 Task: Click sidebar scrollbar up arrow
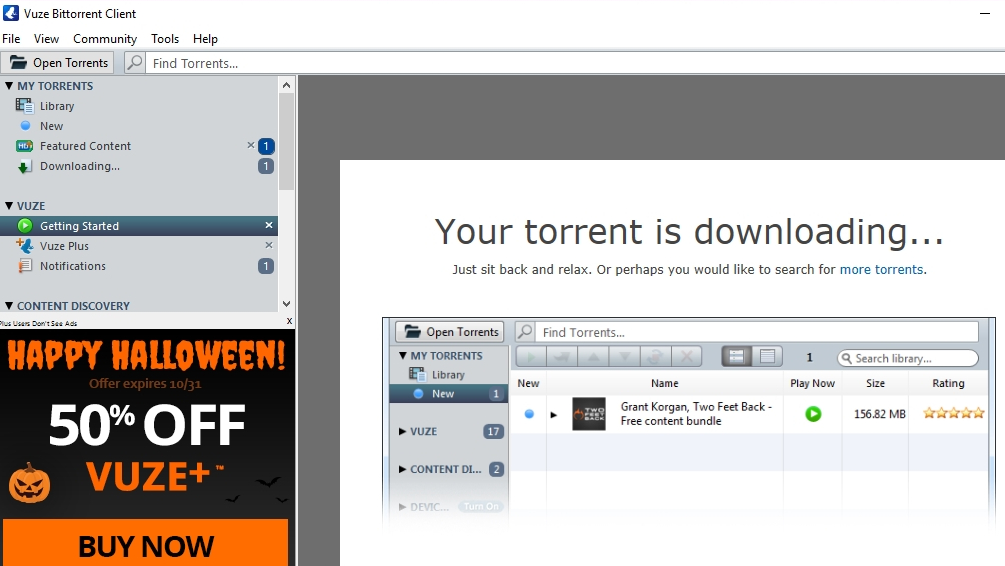point(287,85)
